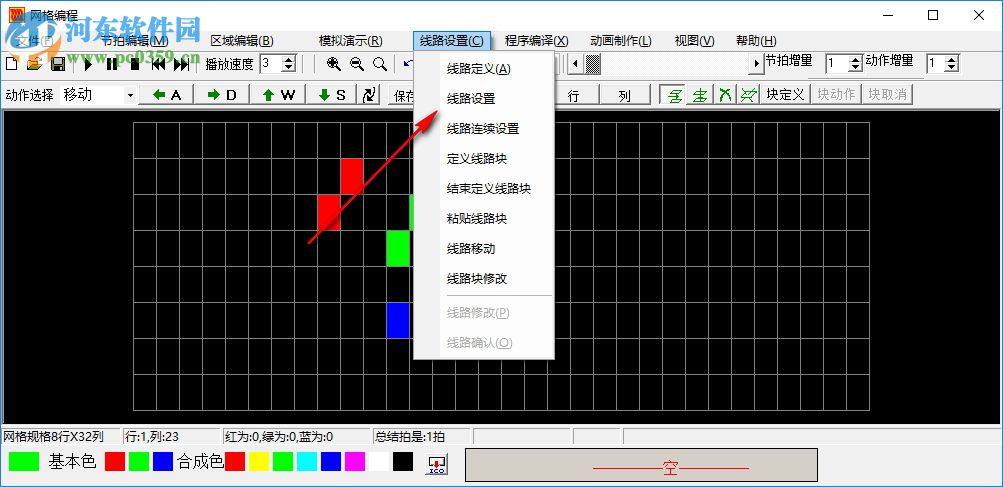The image size is (1003, 487).
Task: Save with the floppy disk icon
Action: tap(57, 64)
